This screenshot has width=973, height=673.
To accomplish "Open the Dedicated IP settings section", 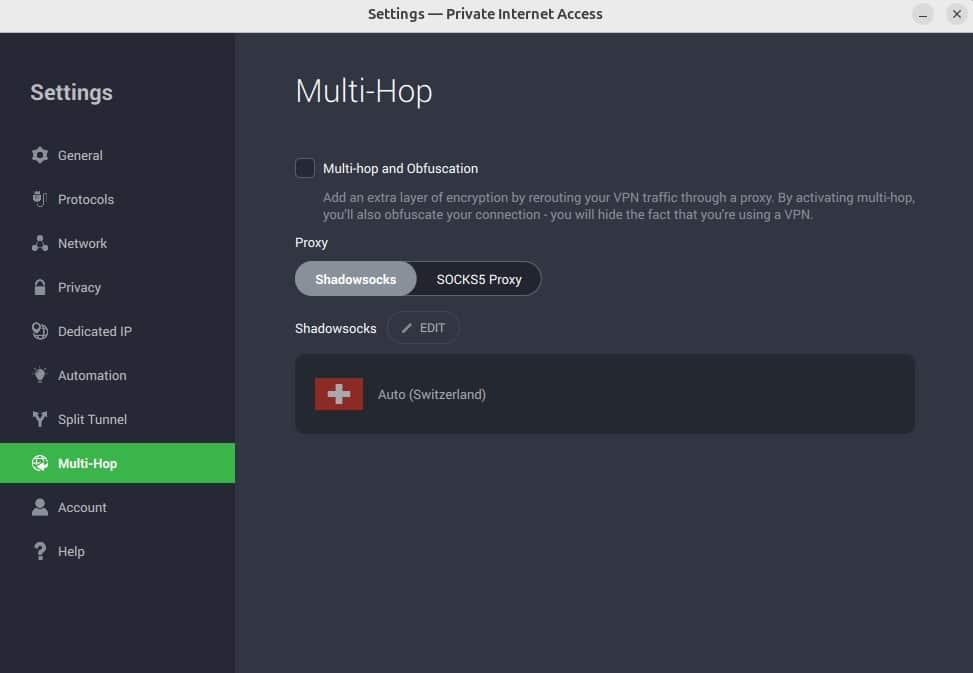I will pyautogui.click(x=117, y=331).
